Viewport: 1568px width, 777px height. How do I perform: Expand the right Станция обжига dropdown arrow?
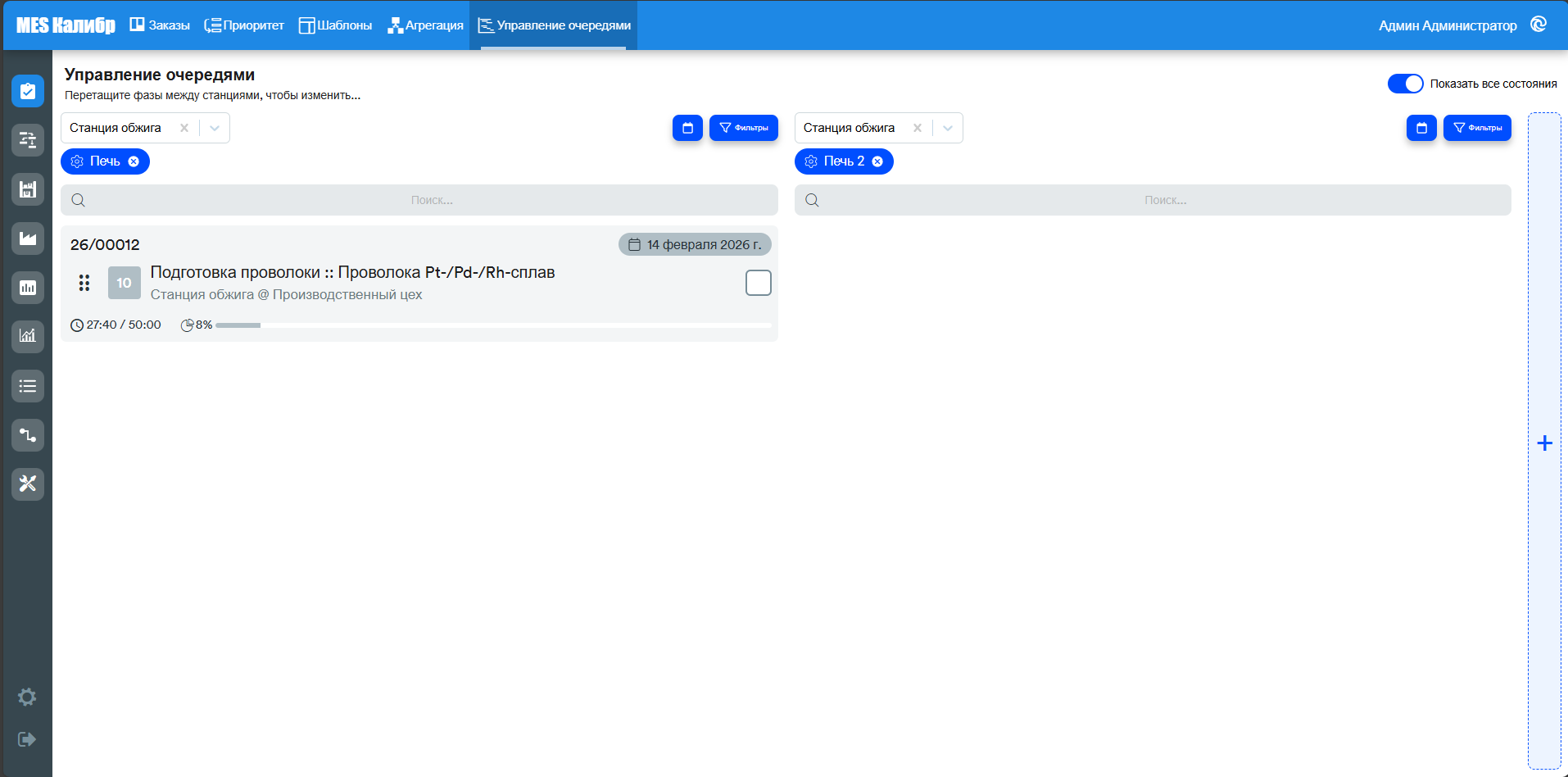coord(948,128)
